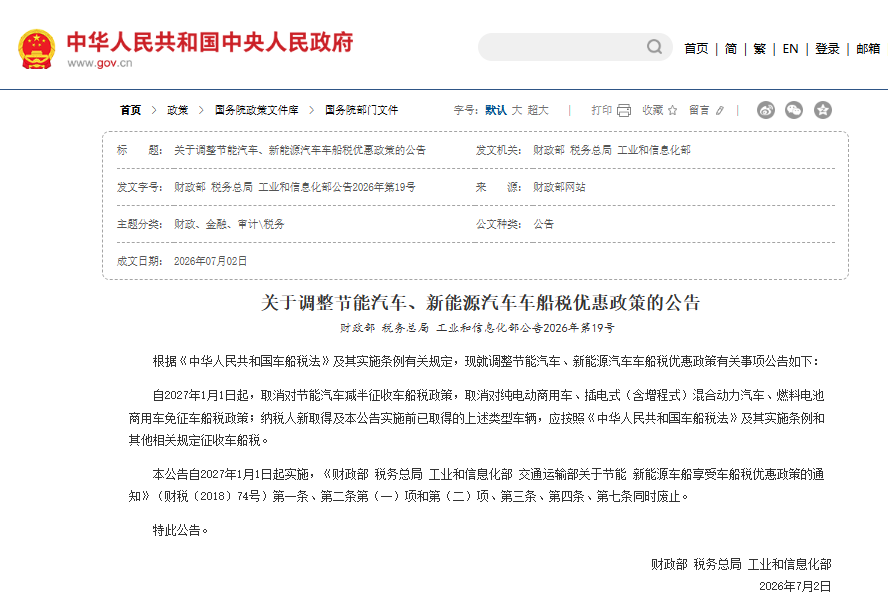Screen dimensions: 888x612
Task: Switch to Traditional Chinese 繁
Action: [x=759, y=49]
